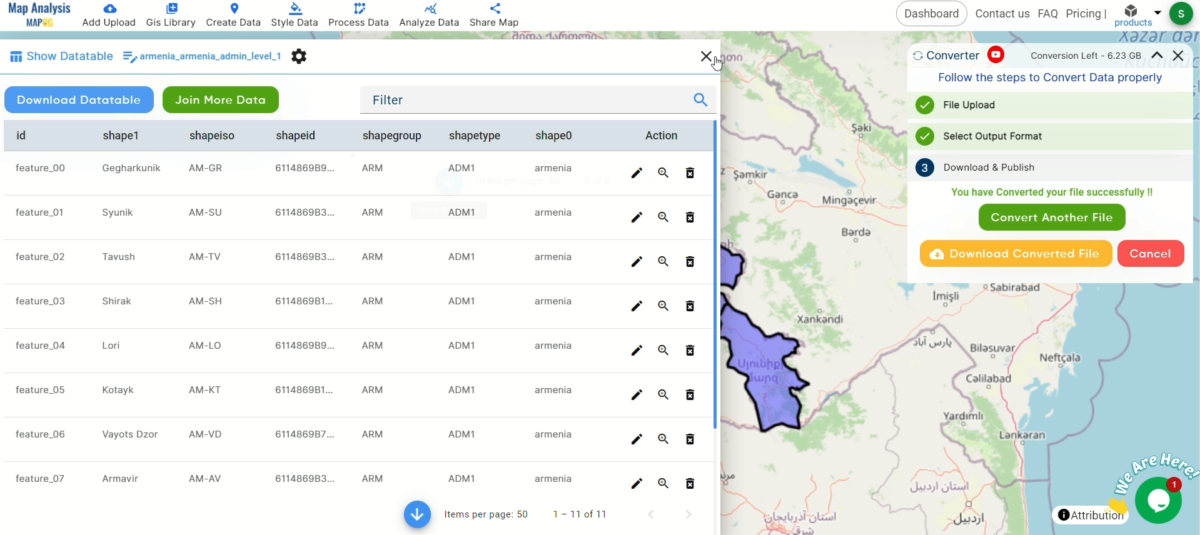Collapse the Converter panel with chevron
Viewport: 1200px width, 535px height.
tap(1157, 56)
